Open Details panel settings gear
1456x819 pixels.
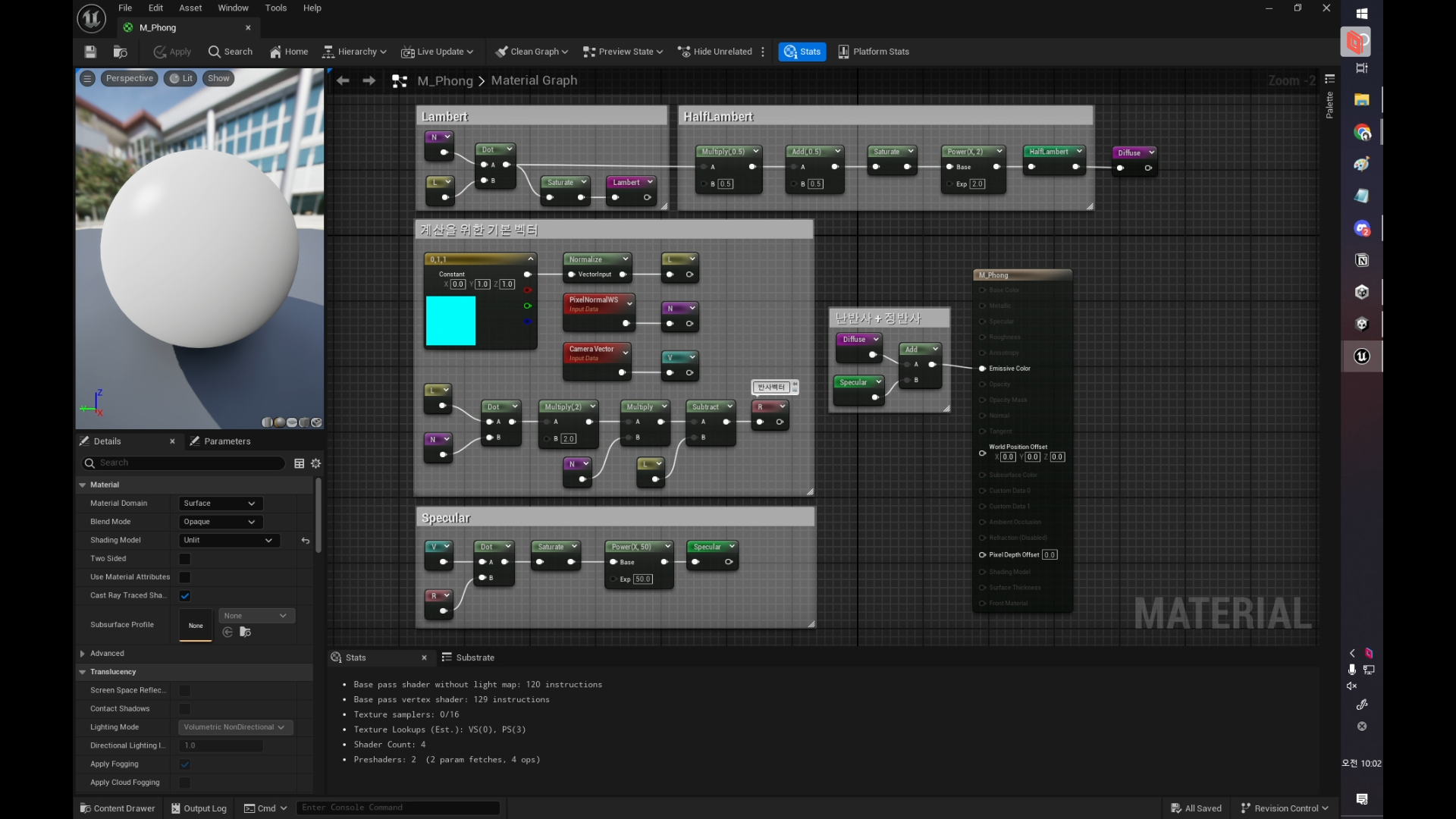316,463
